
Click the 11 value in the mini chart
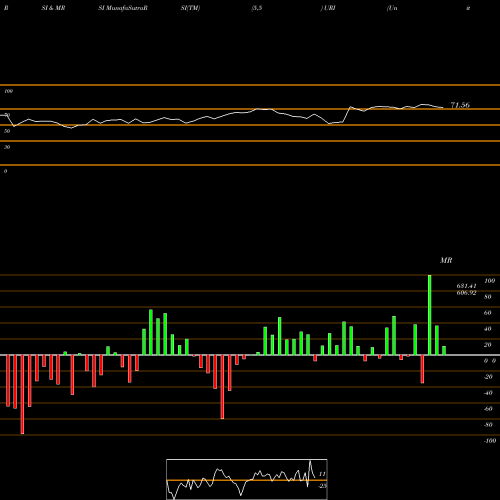pyautogui.click(x=322, y=474)
